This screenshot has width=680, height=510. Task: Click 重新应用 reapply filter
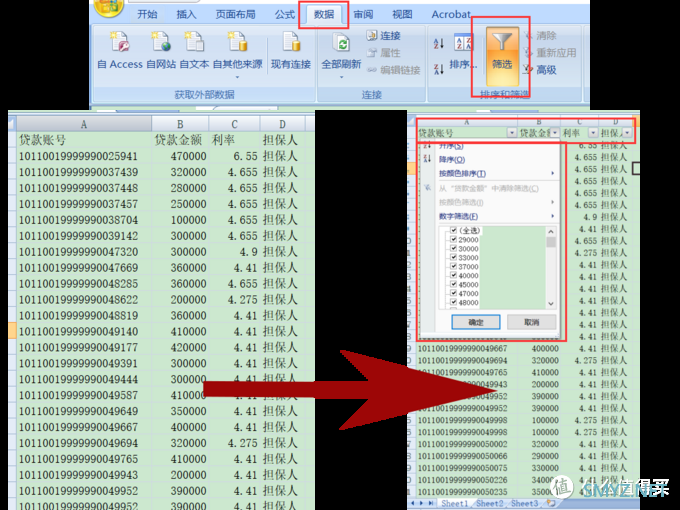pos(550,53)
